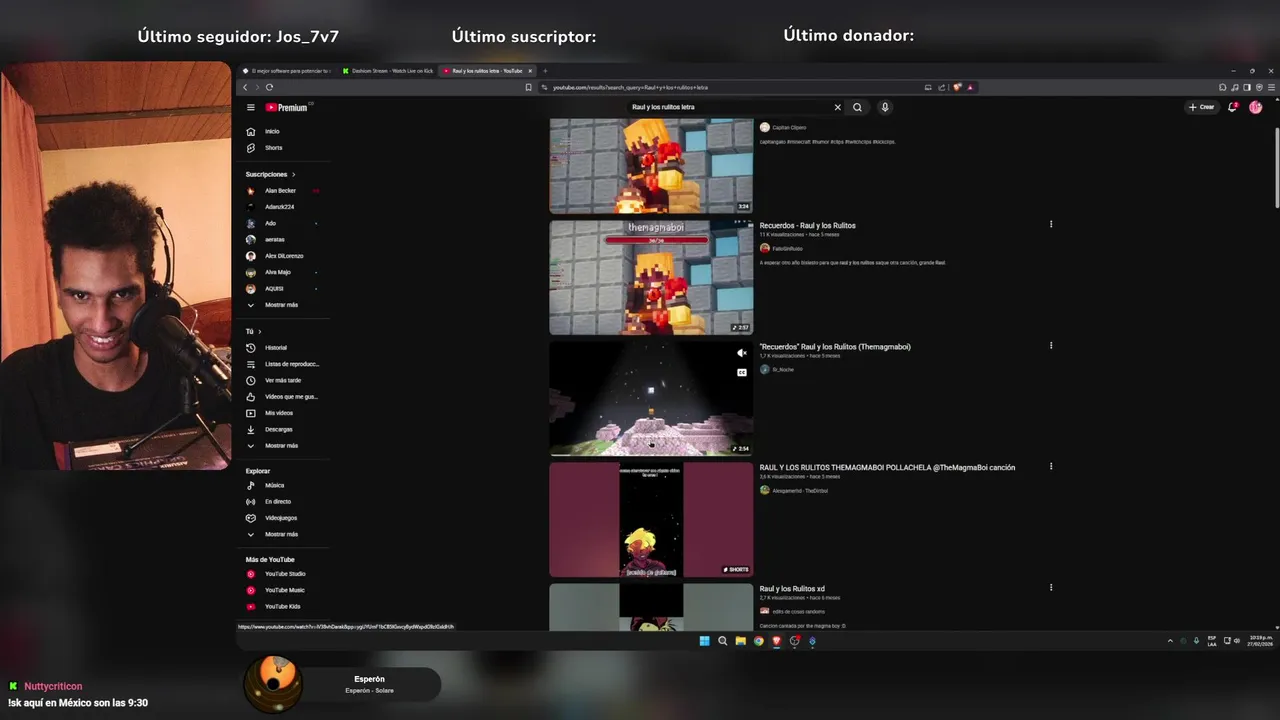
Task: Open the account avatar menu
Action: (x=1256, y=107)
